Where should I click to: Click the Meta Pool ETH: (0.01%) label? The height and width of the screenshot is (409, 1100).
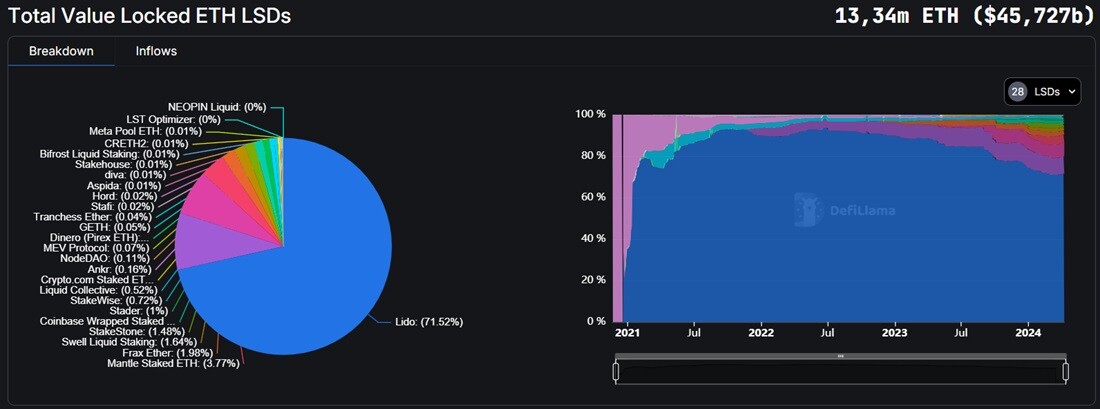(x=145, y=131)
